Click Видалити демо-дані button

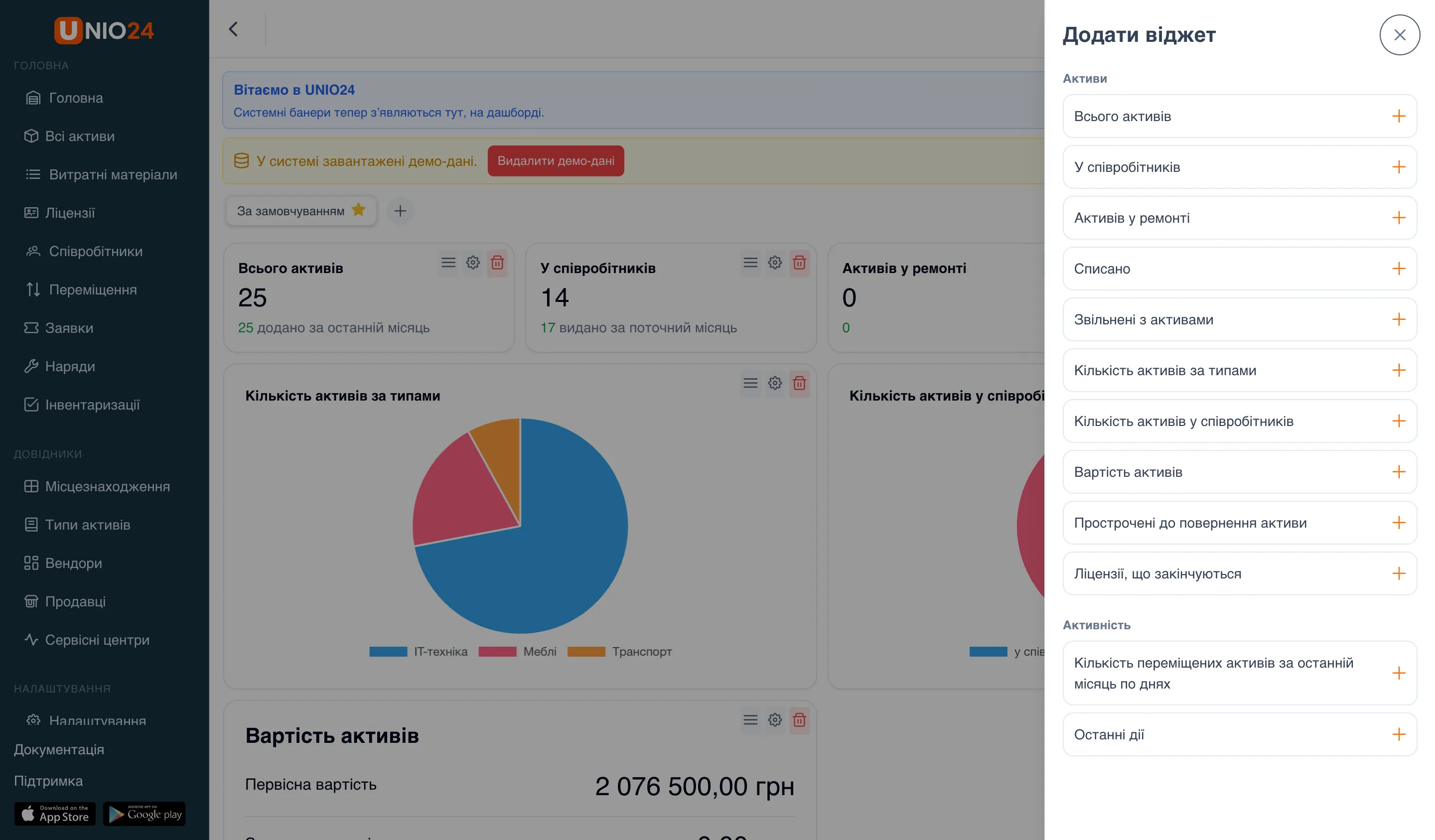[x=555, y=160]
